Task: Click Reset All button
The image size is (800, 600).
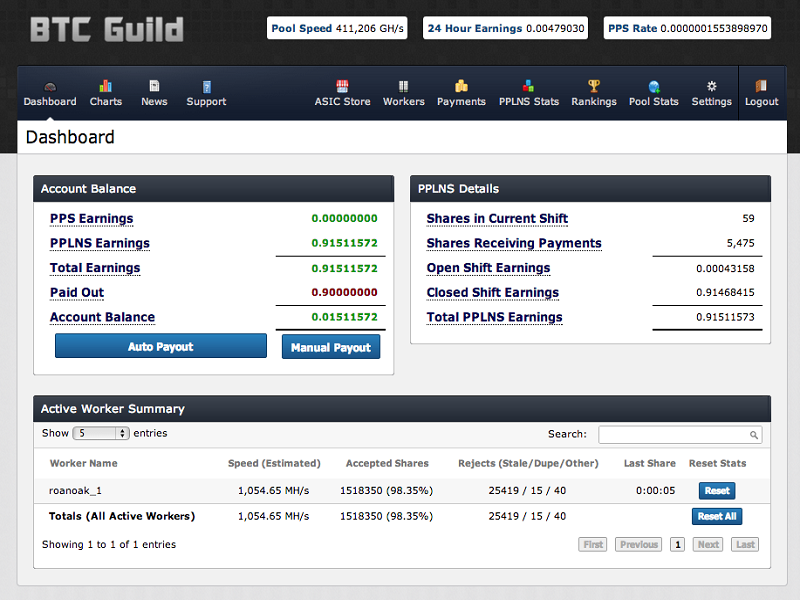Action: pos(716,516)
